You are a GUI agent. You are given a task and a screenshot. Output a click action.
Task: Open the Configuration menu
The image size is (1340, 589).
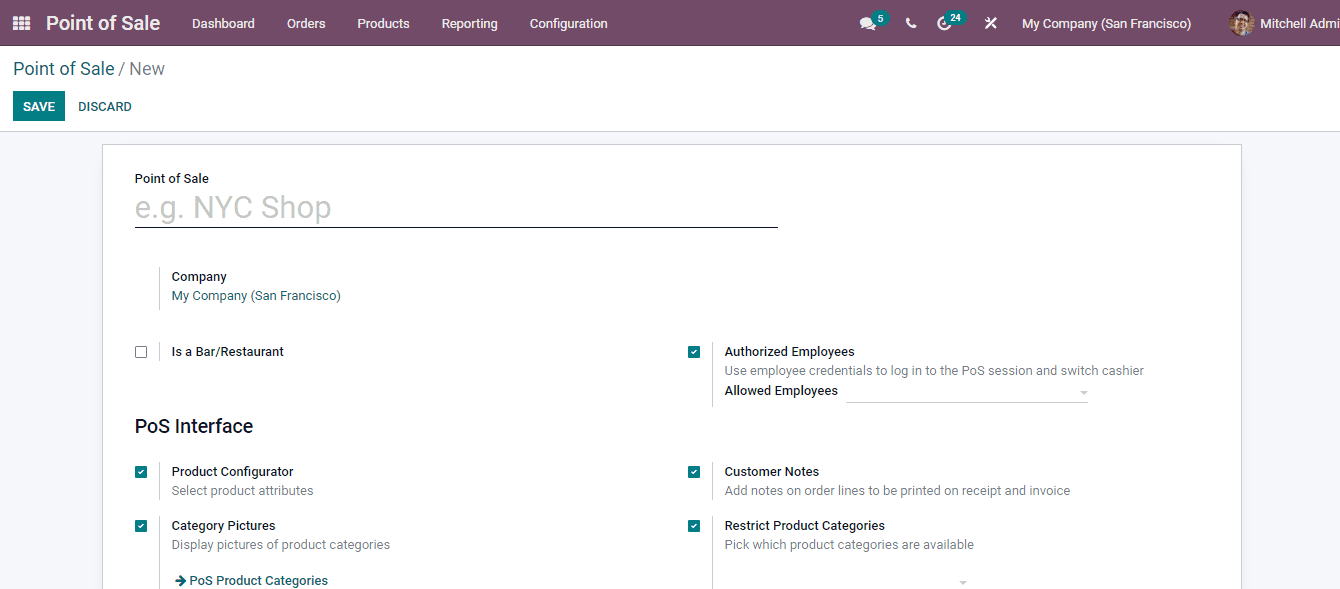(x=568, y=23)
